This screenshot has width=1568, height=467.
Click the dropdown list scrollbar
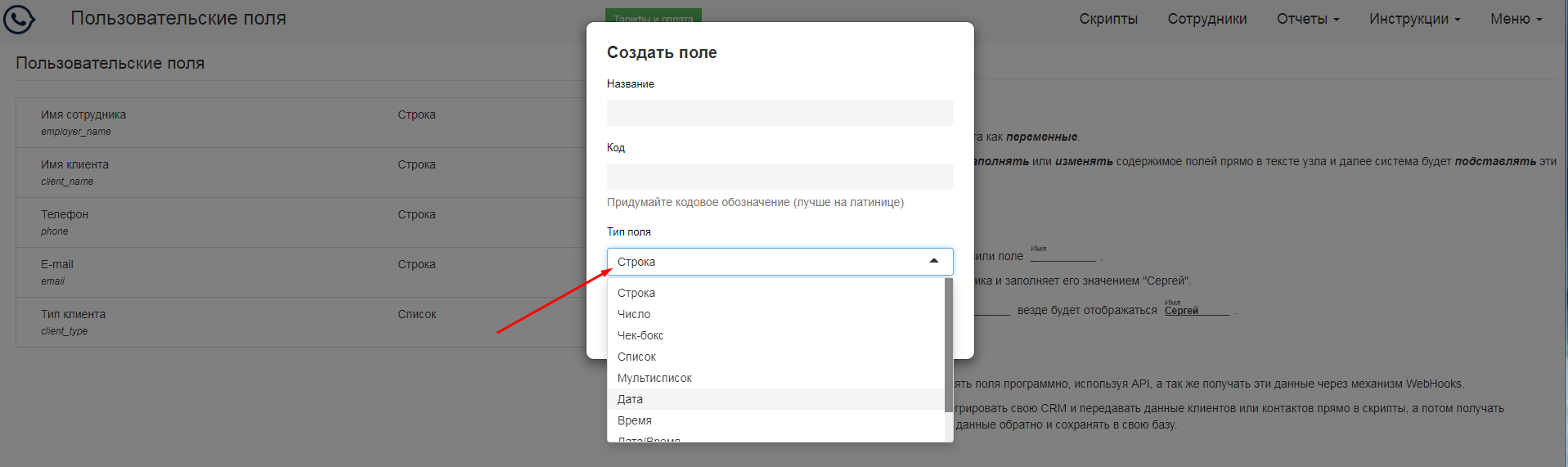coord(949,344)
